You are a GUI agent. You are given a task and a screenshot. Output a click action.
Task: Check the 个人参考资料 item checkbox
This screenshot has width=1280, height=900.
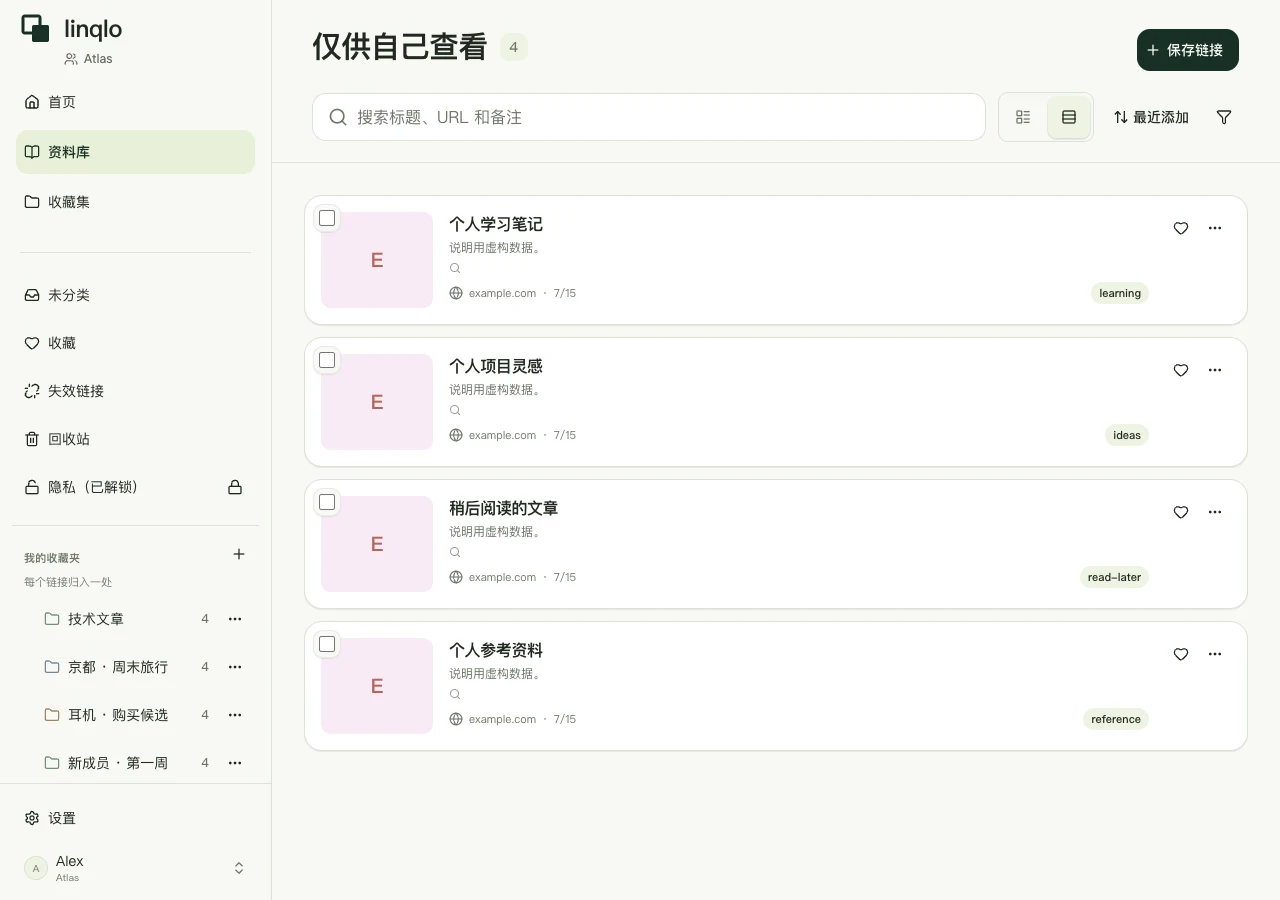(x=327, y=644)
